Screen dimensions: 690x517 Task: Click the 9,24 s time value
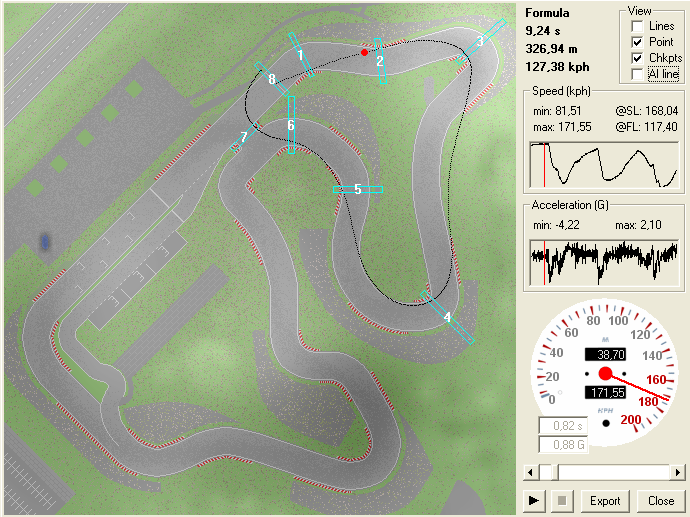click(x=543, y=31)
